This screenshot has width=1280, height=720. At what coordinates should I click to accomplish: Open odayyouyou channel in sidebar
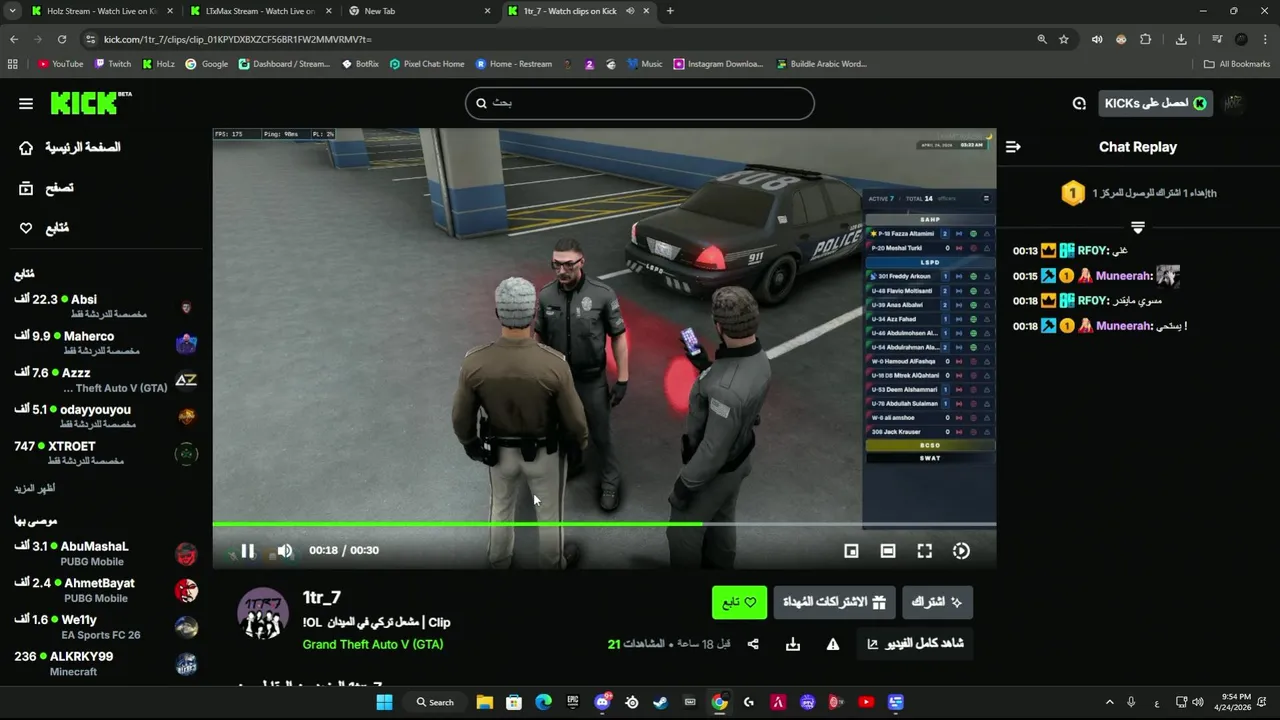pyautogui.click(x=106, y=416)
